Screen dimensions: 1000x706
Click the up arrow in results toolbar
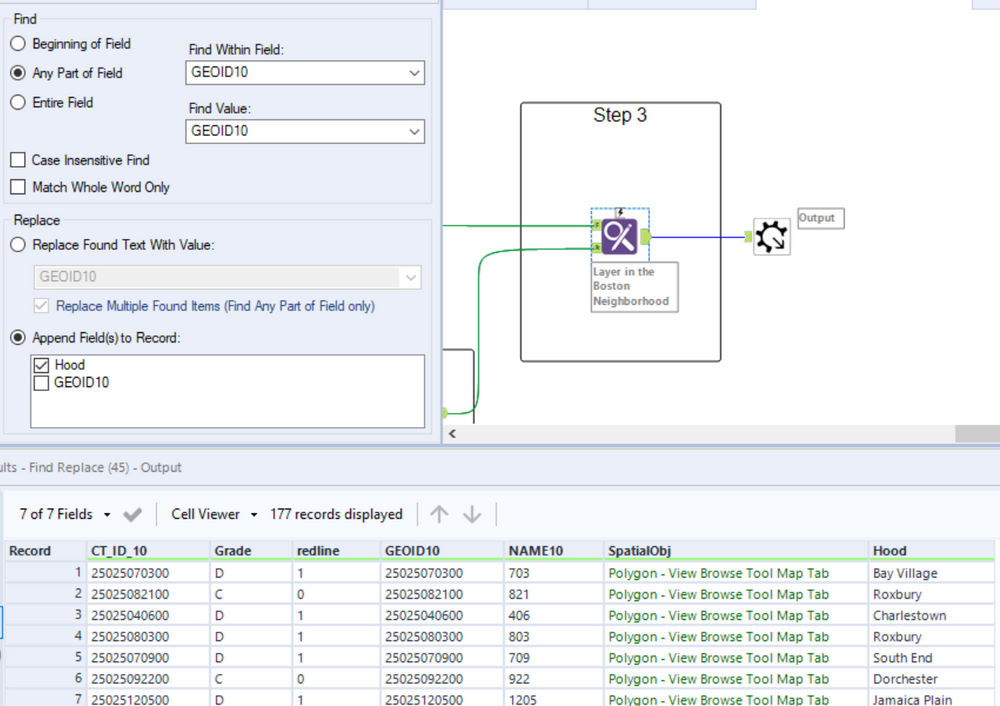click(439, 514)
